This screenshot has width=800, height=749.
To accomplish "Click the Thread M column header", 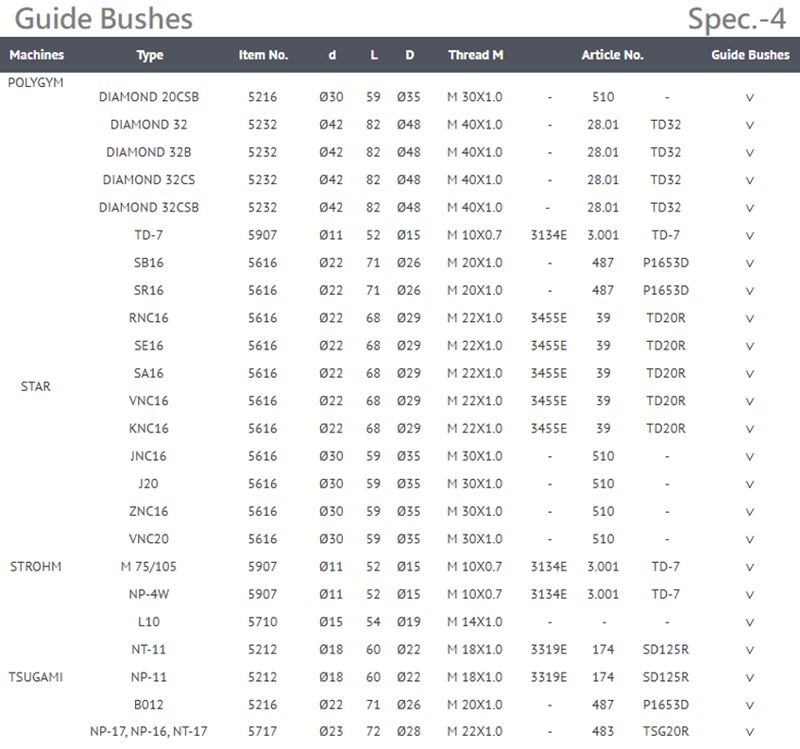I will 475,55.
